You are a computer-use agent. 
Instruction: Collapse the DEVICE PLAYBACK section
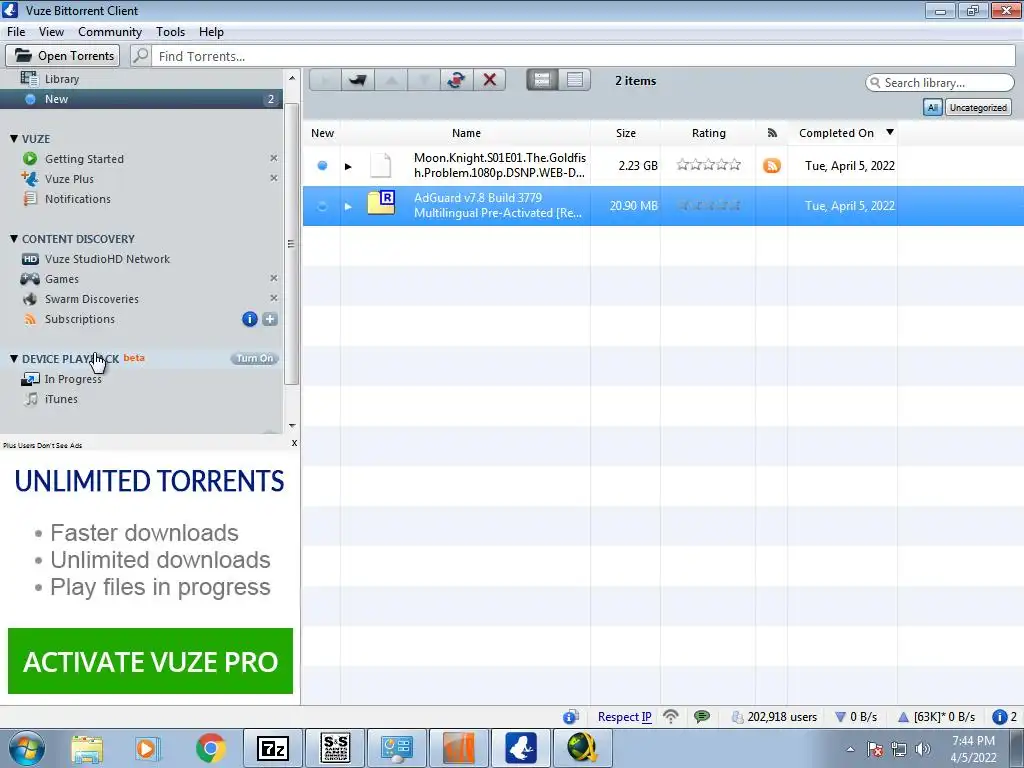click(14, 359)
